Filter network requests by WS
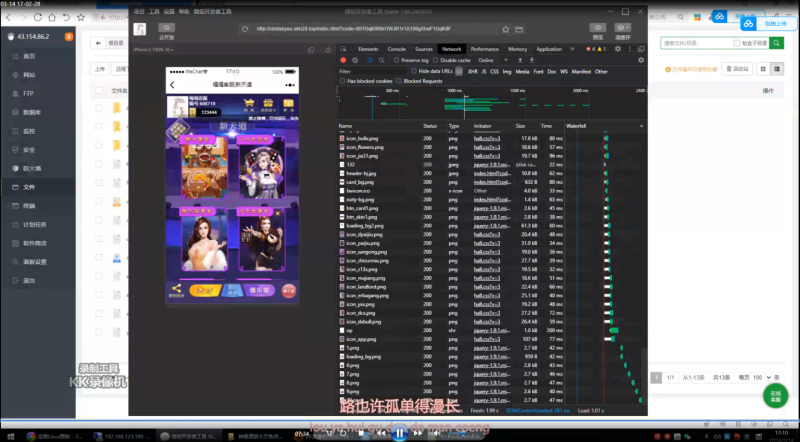 click(x=564, y=71)
